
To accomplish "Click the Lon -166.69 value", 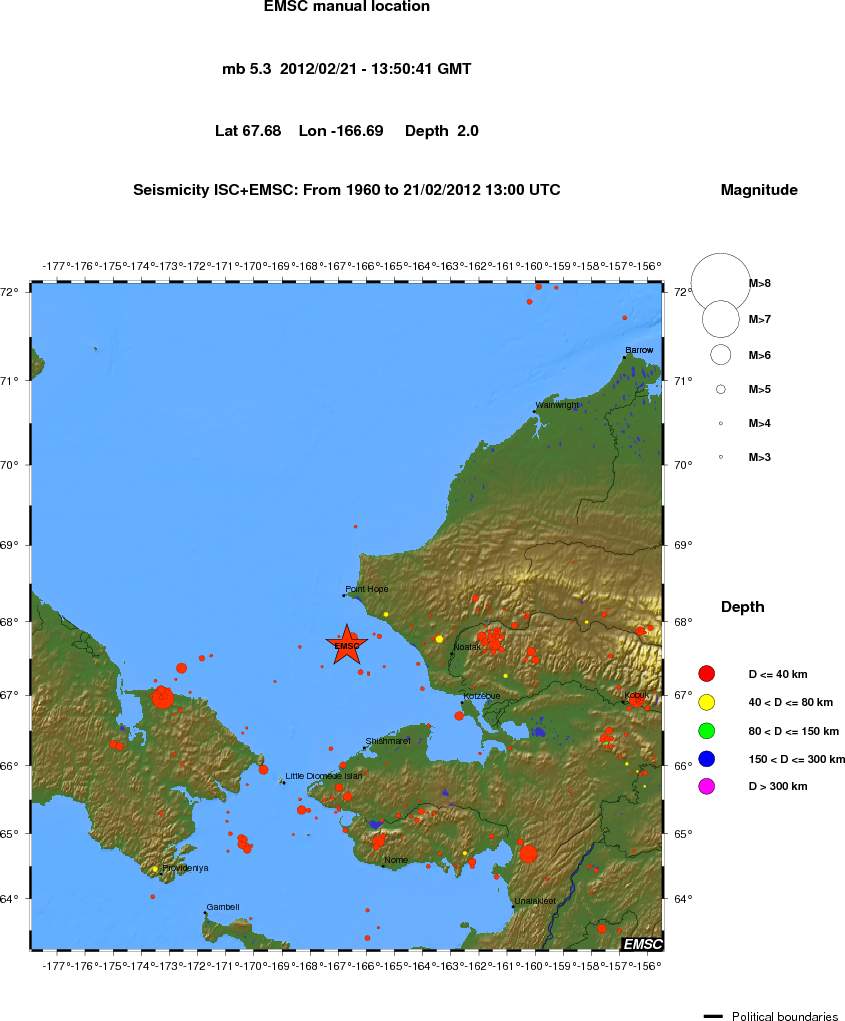I will click(341, 131).
